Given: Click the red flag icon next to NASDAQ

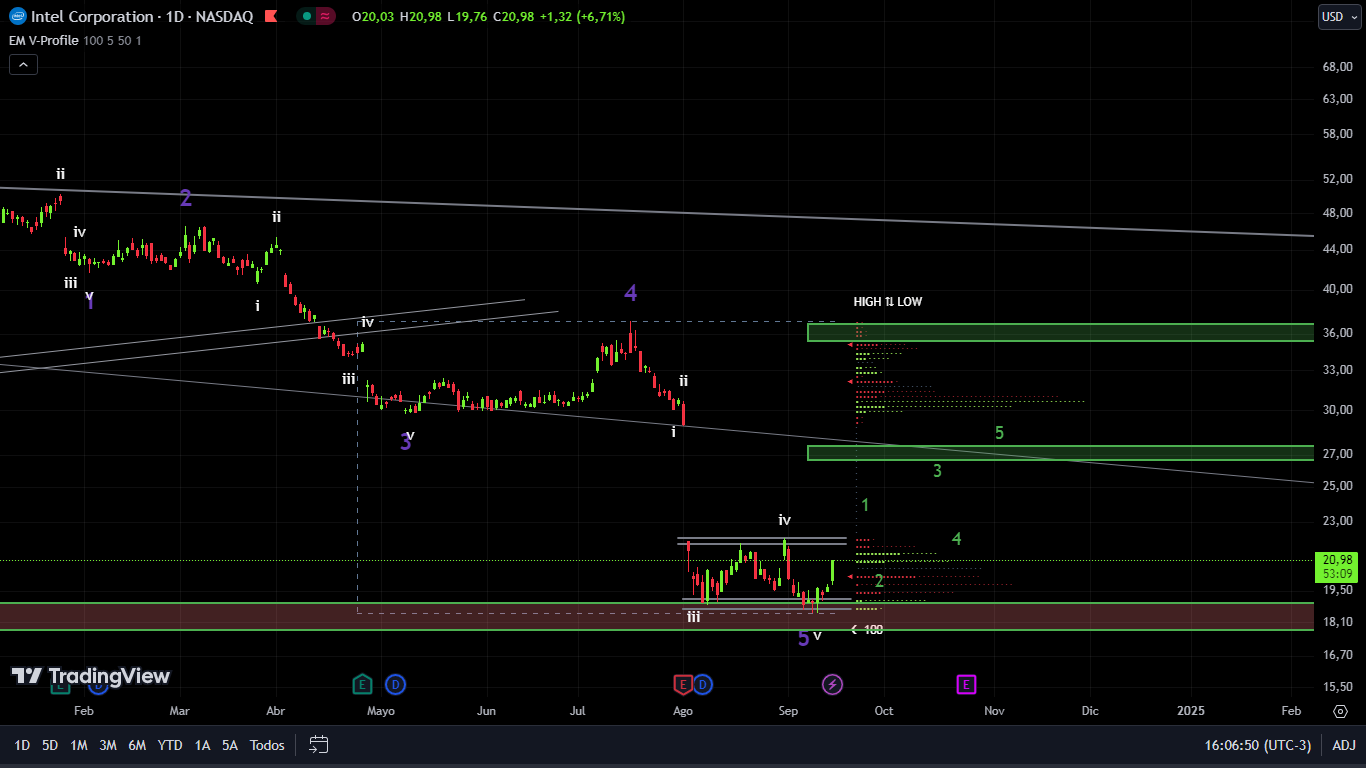Looking at the screenshot, I should (x=270, y=17).
